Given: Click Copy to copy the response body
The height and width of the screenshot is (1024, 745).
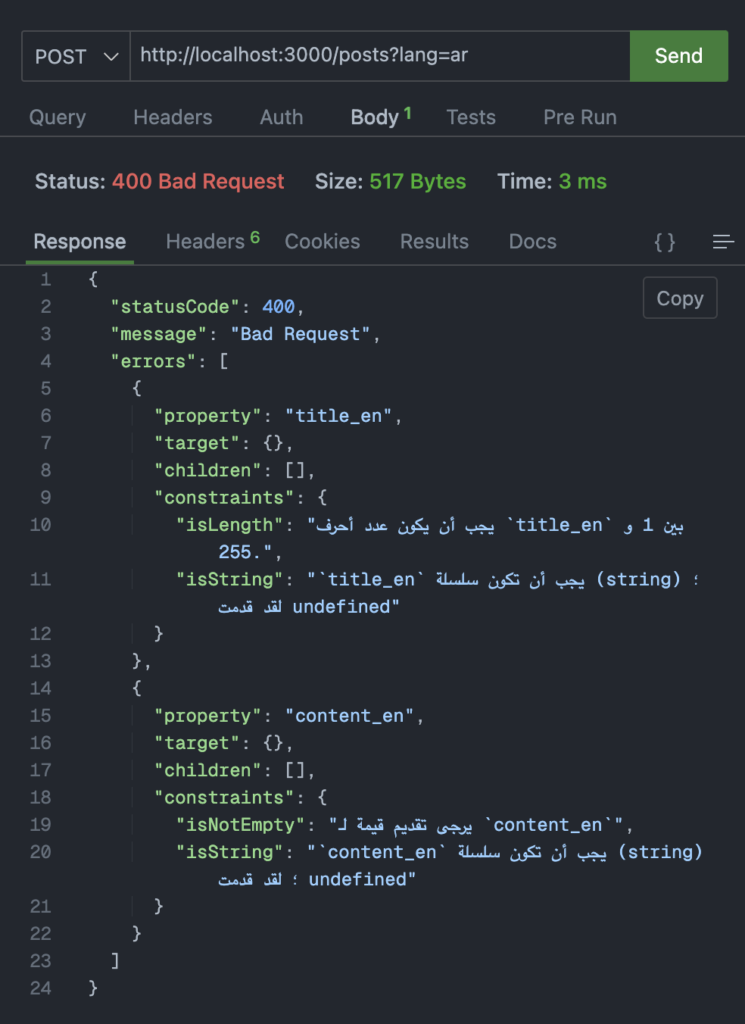Looking at the screenshot, I should (679, 297).
